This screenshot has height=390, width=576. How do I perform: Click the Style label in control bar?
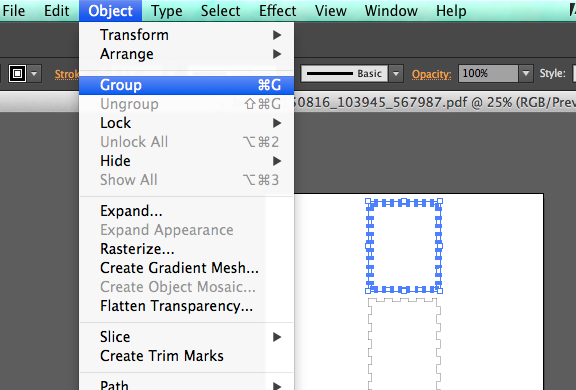click(x=552, y=73)
